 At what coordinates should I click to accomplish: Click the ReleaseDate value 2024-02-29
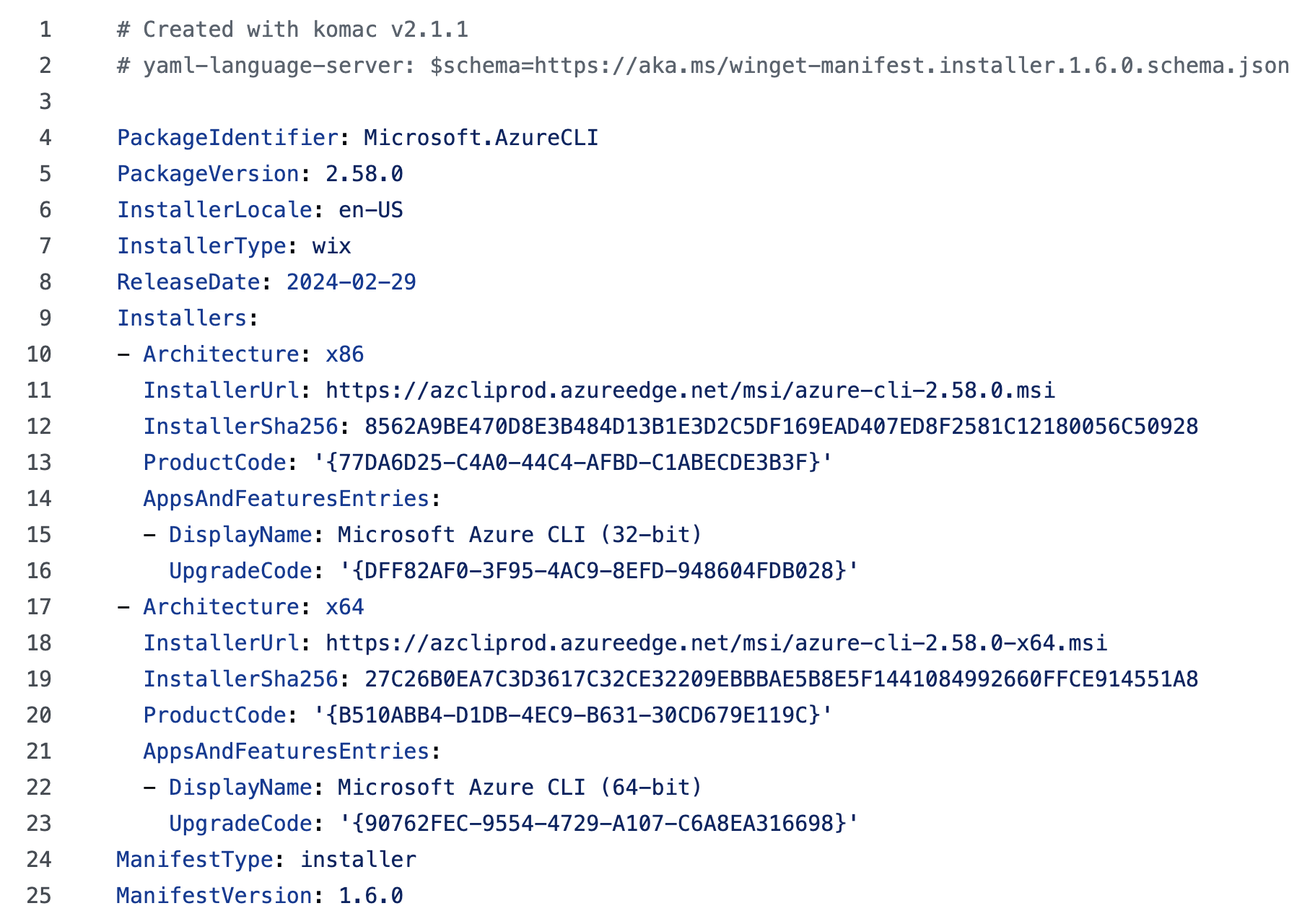tap(351, 282)
